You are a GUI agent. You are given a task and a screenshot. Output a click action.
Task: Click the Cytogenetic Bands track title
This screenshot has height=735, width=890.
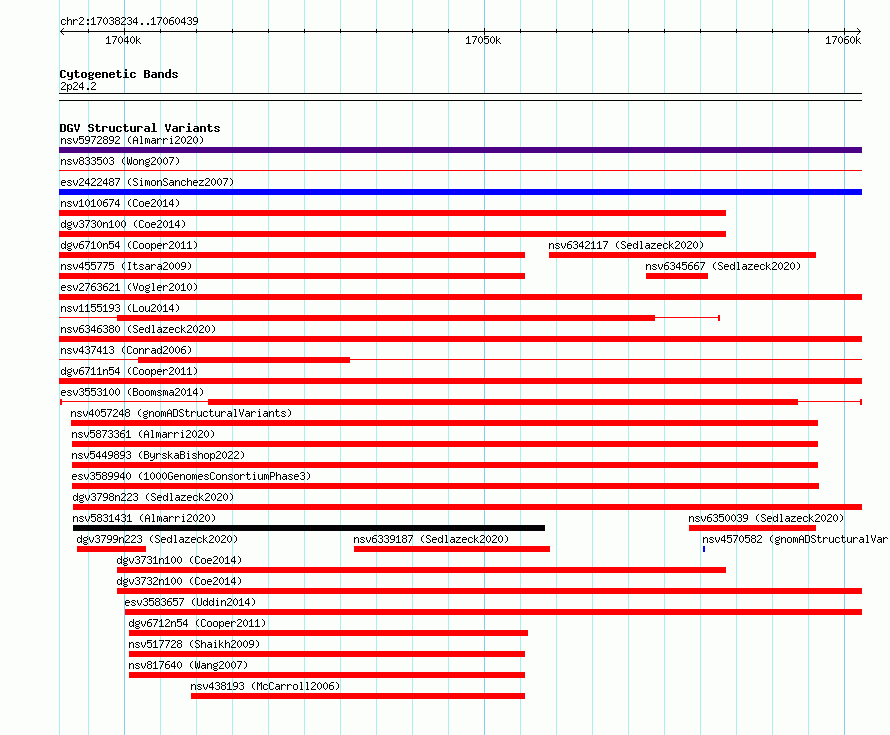[x=119, y=74]
